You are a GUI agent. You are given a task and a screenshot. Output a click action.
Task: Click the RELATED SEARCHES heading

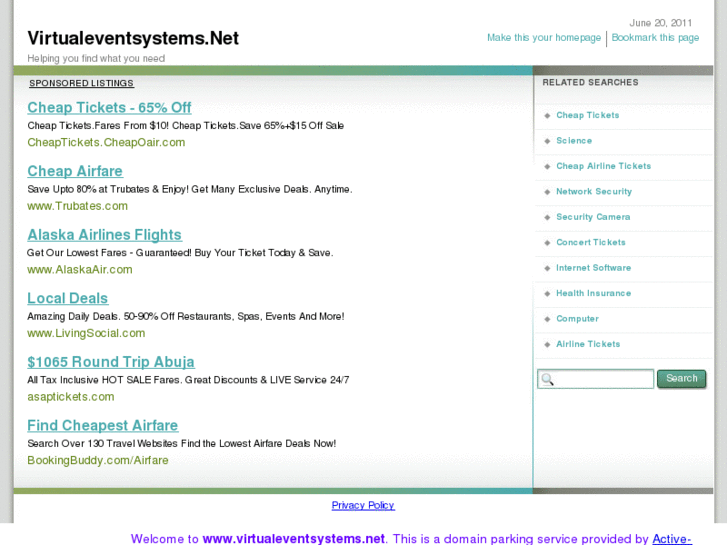click(590, 83)
